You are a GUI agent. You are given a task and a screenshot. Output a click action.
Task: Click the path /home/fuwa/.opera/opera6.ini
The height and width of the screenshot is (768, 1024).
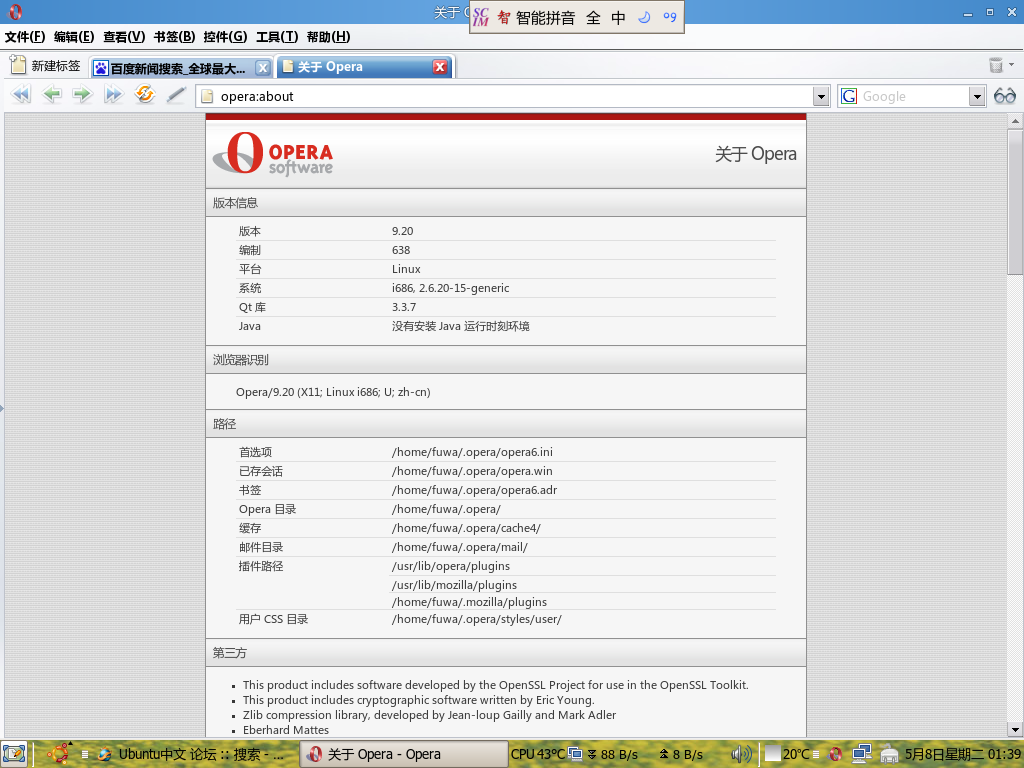(x=472, y=452)
